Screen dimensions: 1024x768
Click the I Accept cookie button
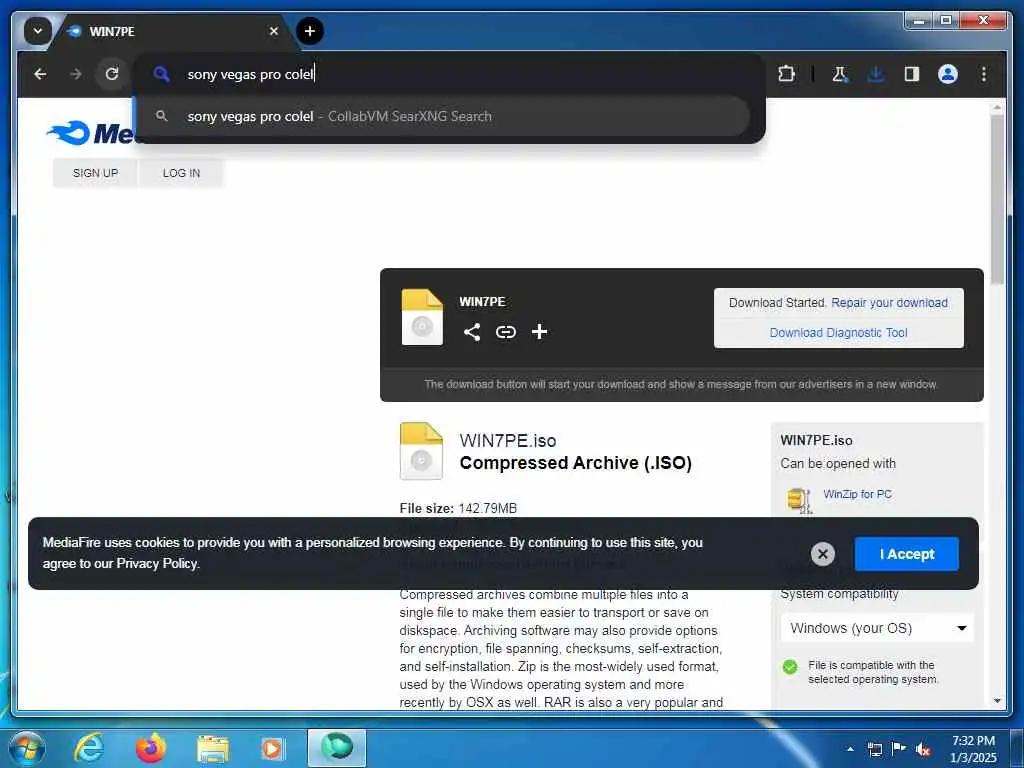click(906, 554)
